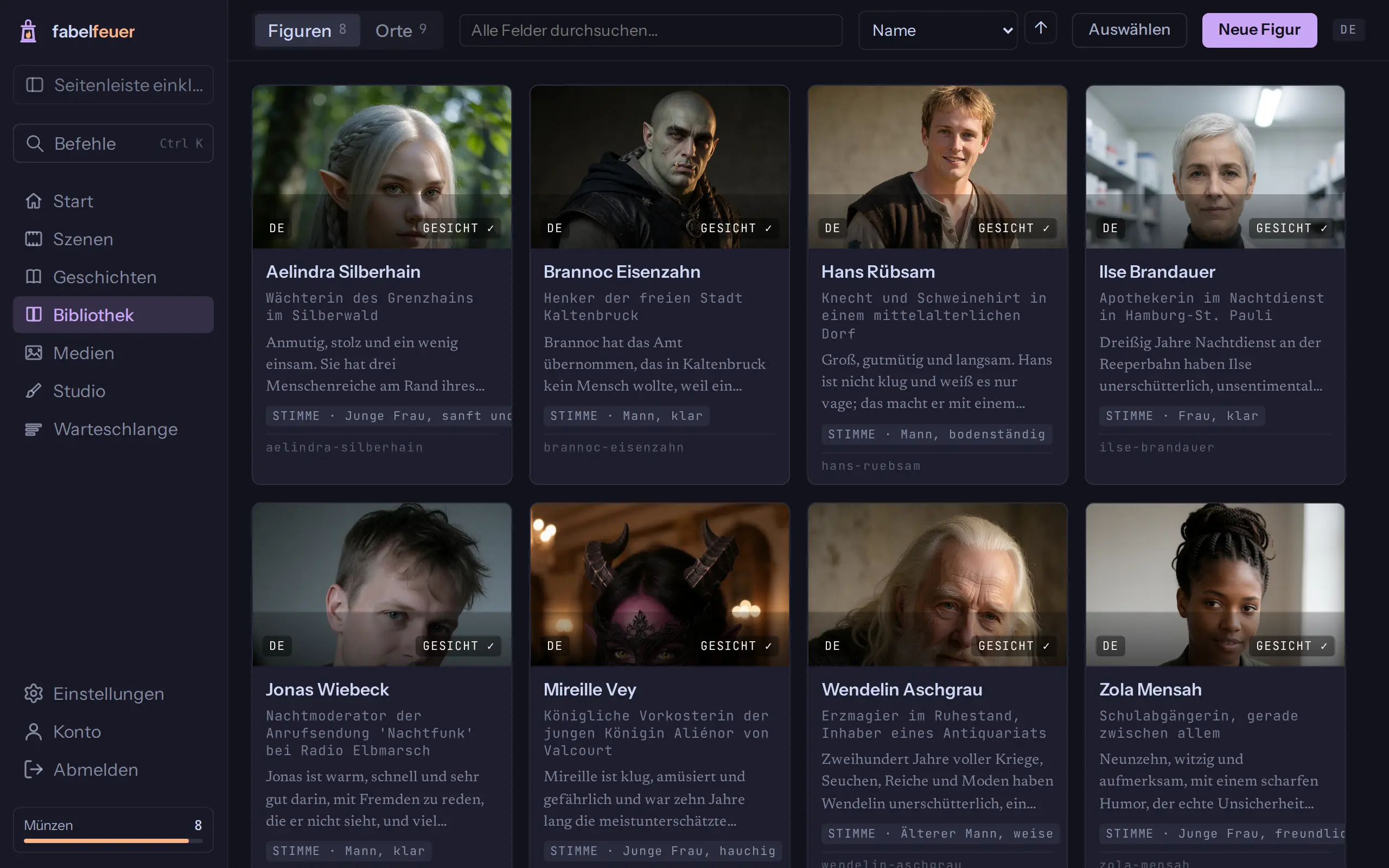Click the fabelfeuer lantern logo icon

tap(28, 31)
